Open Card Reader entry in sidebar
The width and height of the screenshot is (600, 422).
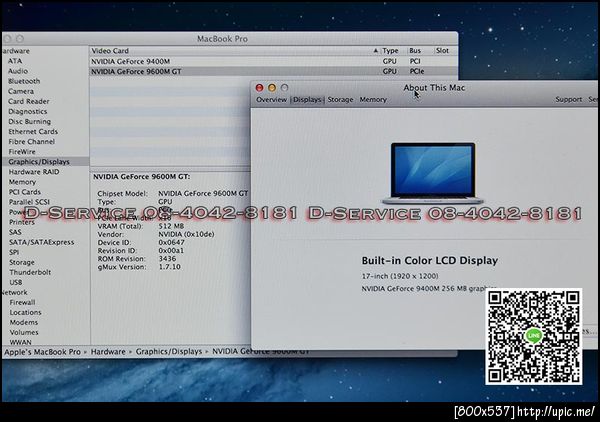click(x=29, y=101)
